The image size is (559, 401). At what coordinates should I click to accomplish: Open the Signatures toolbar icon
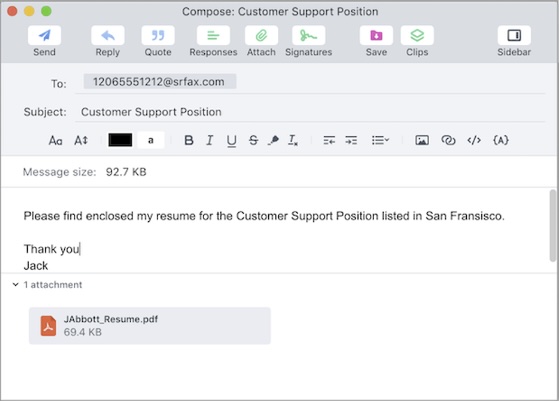click(308, 35)
